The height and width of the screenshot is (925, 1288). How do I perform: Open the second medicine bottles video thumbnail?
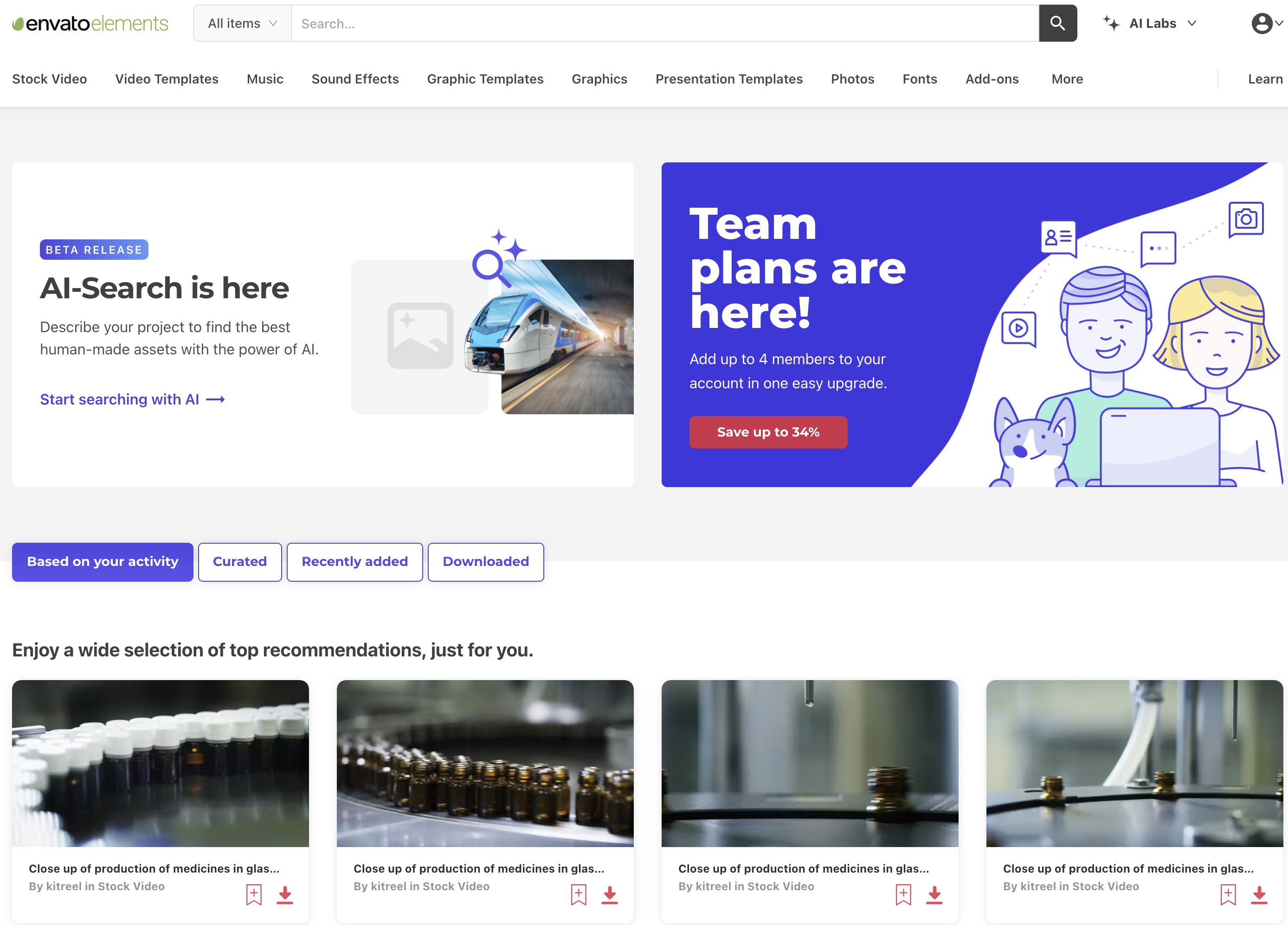(x=485, y=763)
